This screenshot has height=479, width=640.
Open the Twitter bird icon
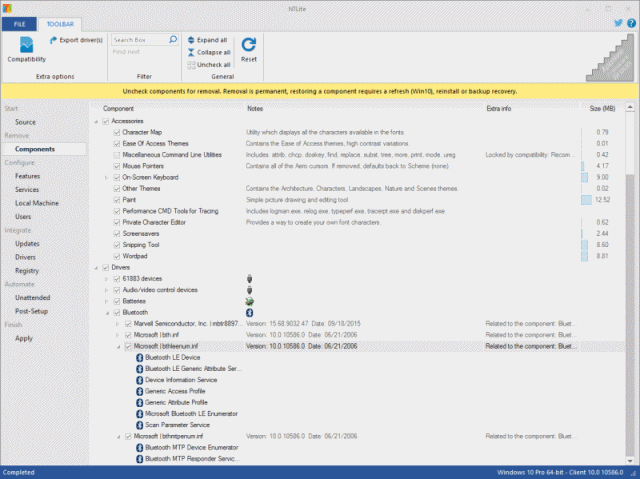(x=618, y=23)
